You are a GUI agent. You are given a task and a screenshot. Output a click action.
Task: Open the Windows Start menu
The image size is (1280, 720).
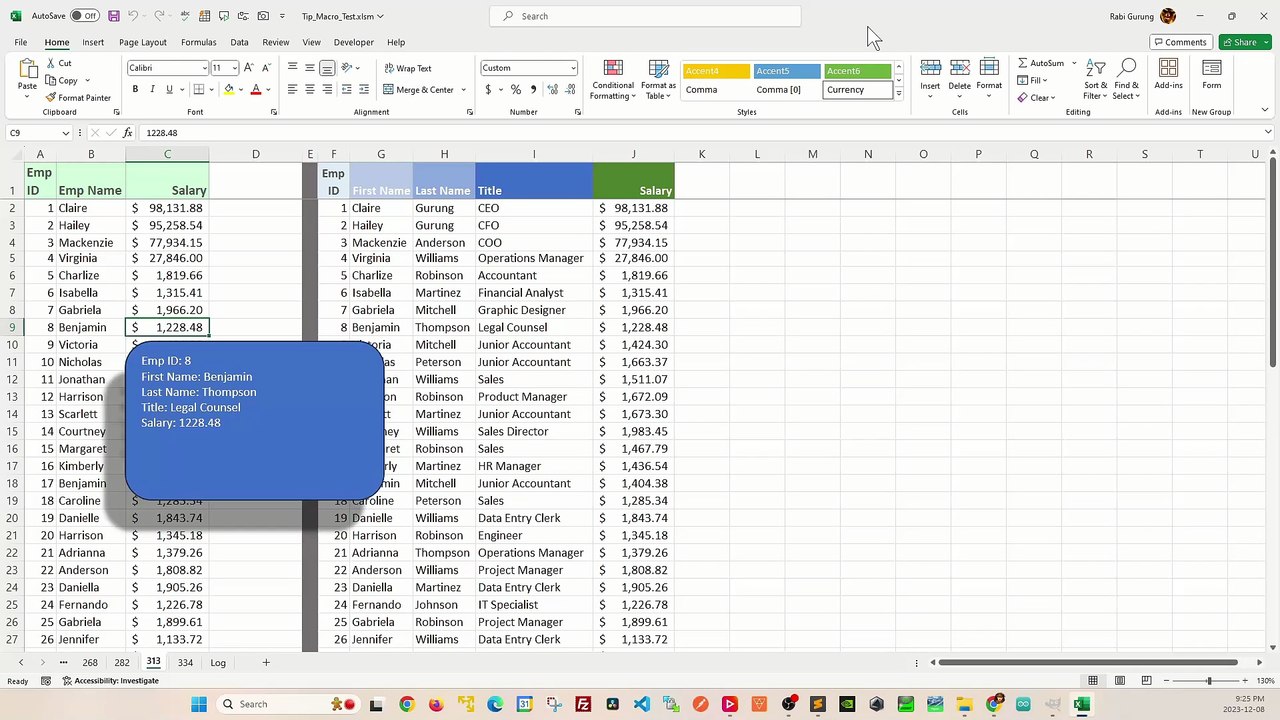pyautogui.click(x=198, y=704)
